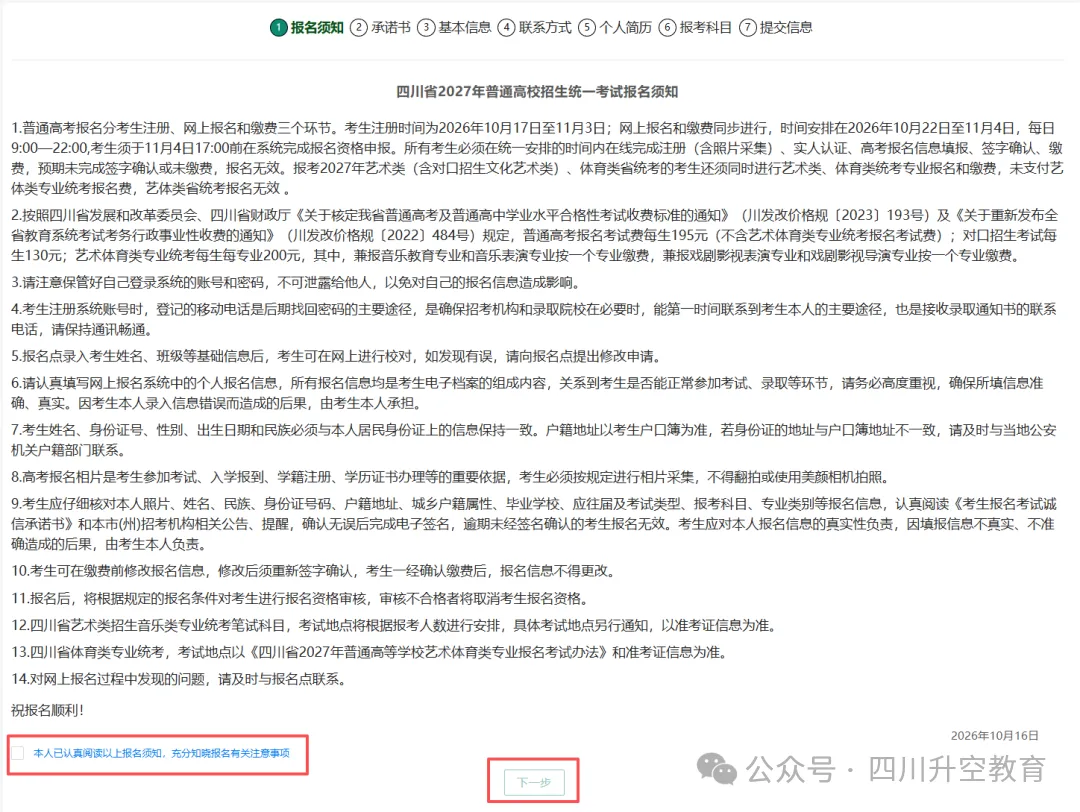Click the 下一步 button
Image resolution: width=1080 pixels, height=812 pixels.
coord(534,782)
